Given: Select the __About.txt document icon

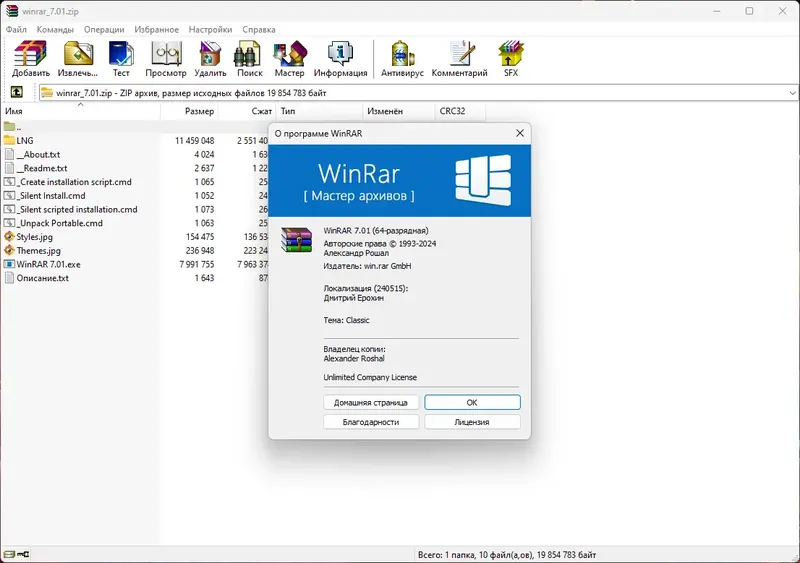Looking at the screenshot, I should point(9,154).
